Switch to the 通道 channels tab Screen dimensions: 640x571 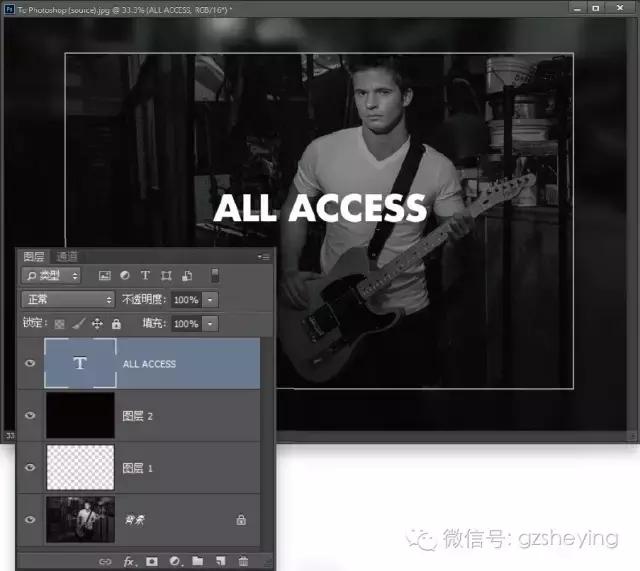(67, 257)
